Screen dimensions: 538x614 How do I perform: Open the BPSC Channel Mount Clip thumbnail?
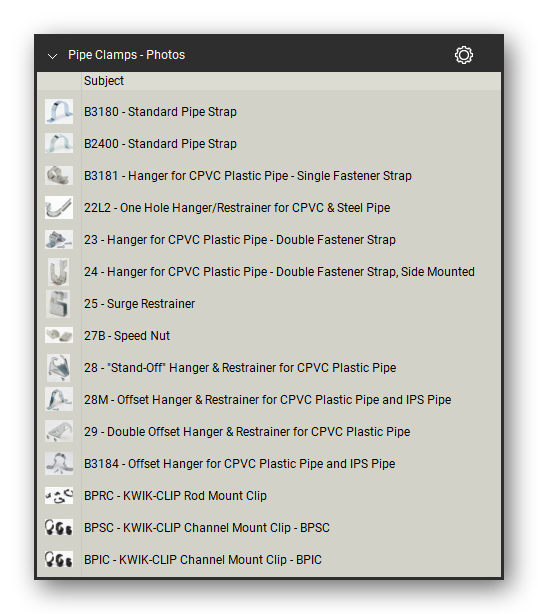pyautogui.click(x=59, y=527)
